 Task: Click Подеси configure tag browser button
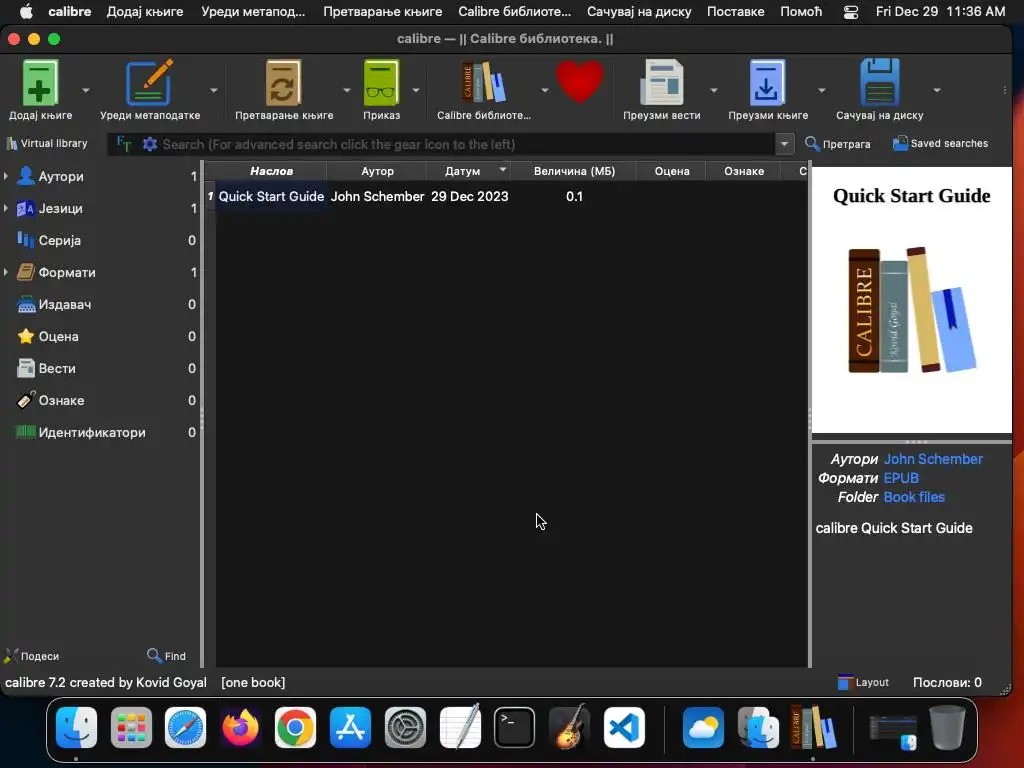32,656
